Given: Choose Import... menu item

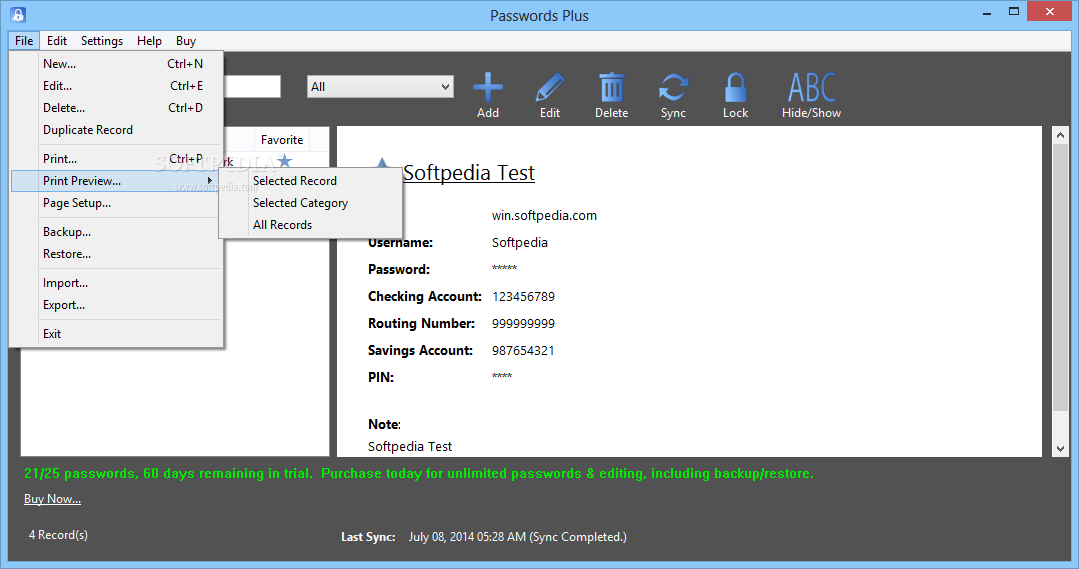Looking at the screenshot, I should (117, 283).
